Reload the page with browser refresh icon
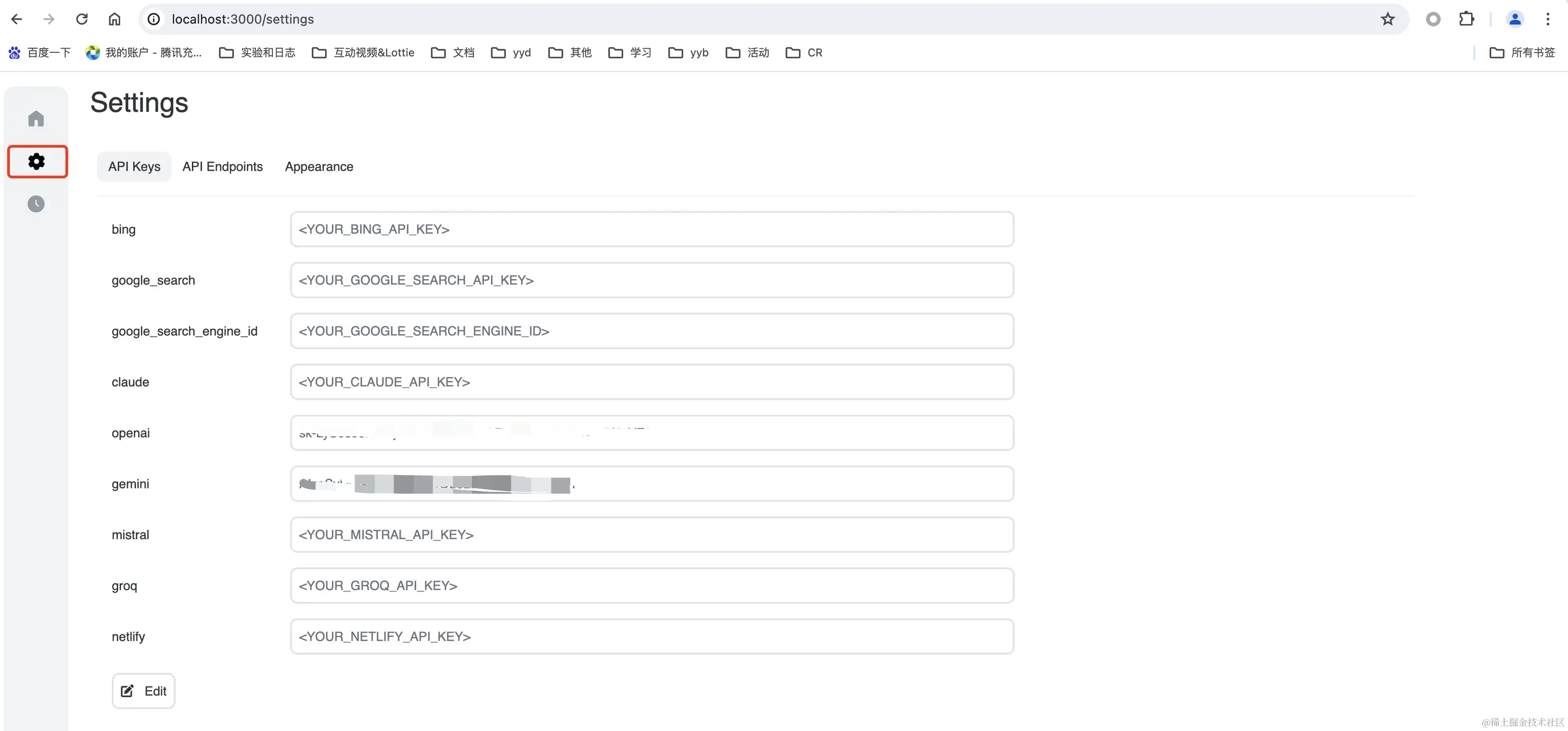Screen dimensions: 1568x731 [x=81, y=19]
